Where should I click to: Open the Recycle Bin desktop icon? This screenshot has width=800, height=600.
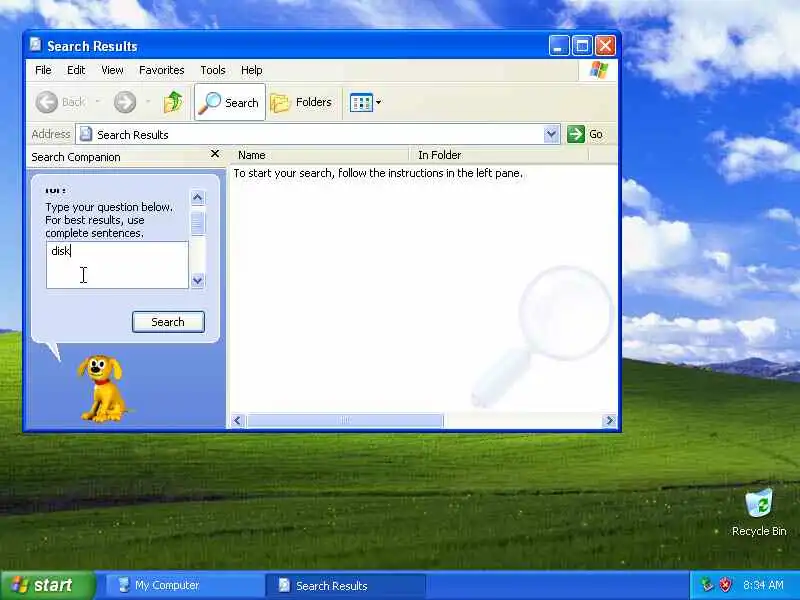pos(759,512)
